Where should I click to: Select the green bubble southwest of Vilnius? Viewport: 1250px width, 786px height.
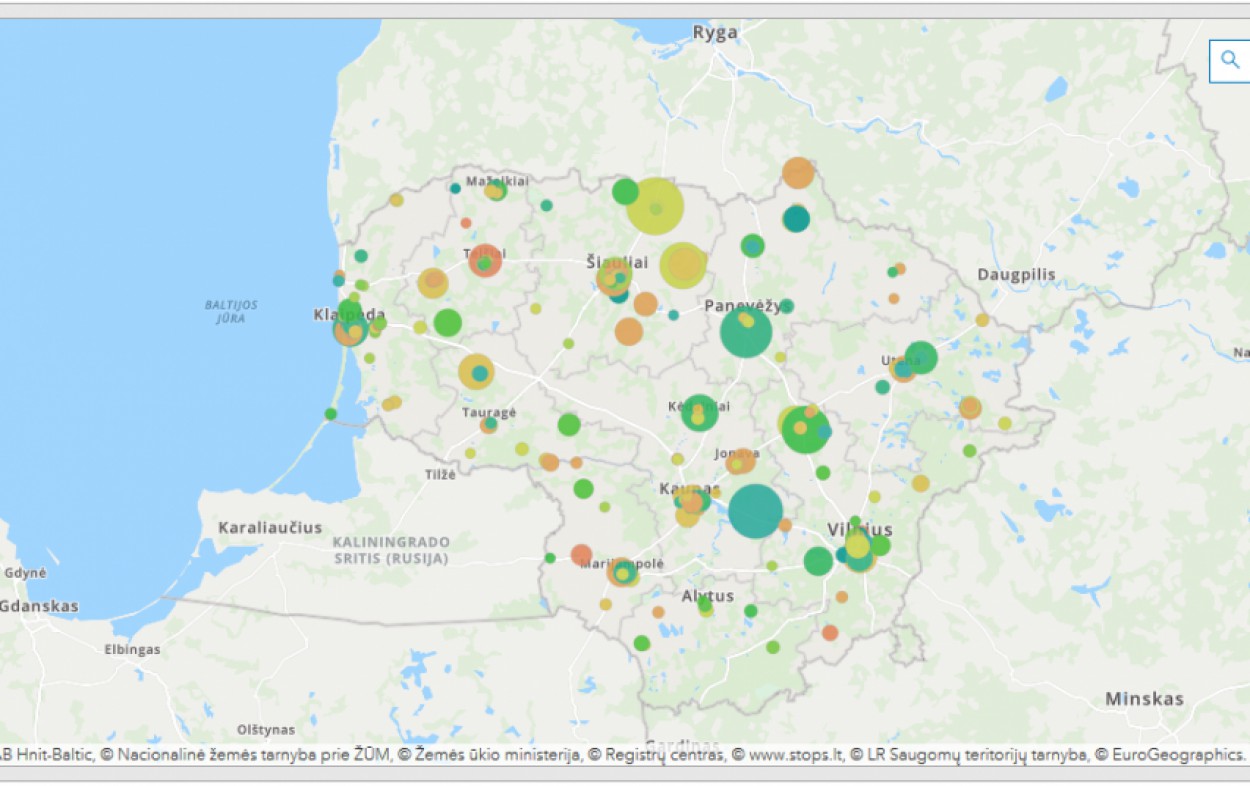pyautogui.click(x=818, y=561)
